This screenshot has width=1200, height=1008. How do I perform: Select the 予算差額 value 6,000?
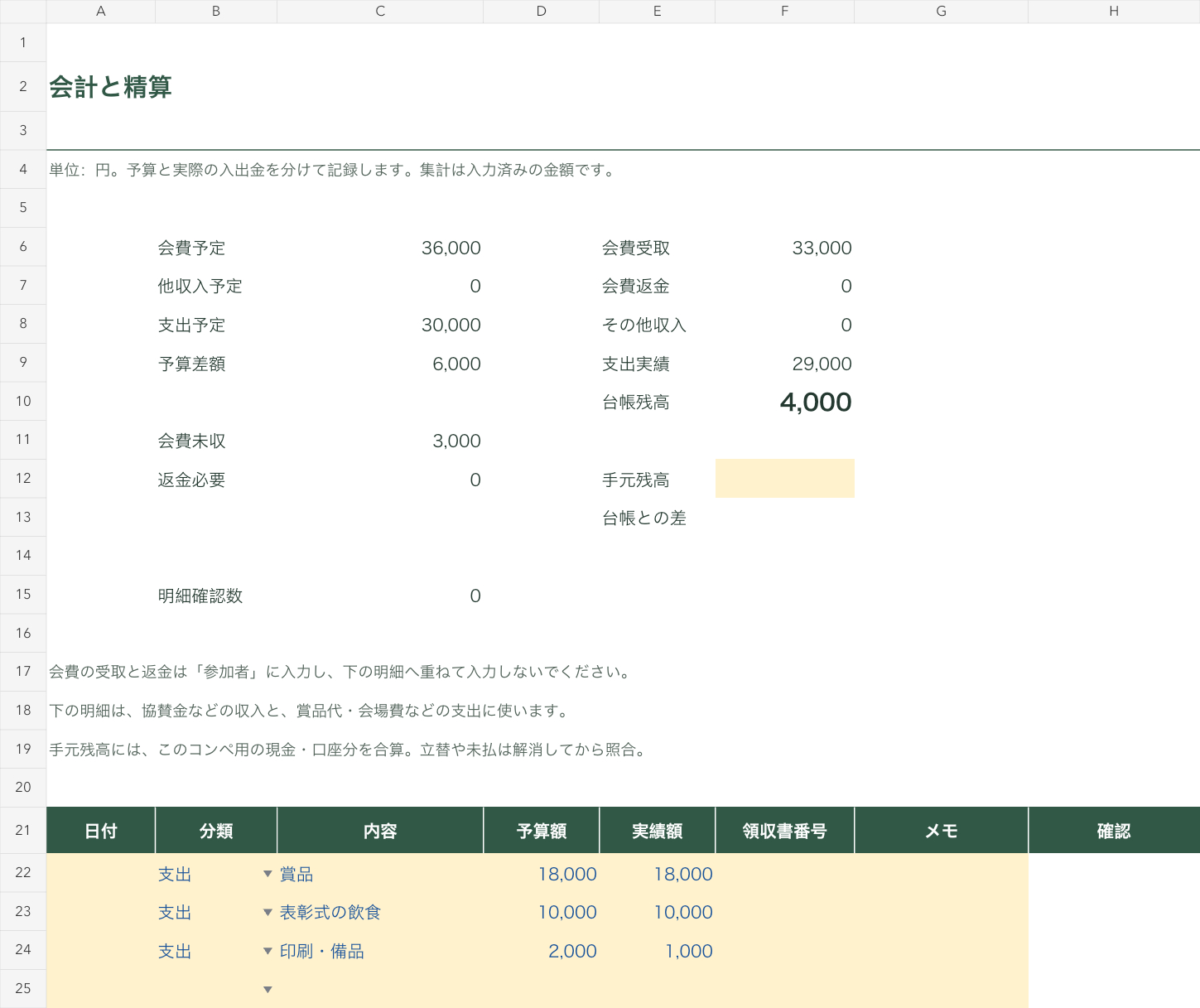pyautogui.click(x=456, y=364)
